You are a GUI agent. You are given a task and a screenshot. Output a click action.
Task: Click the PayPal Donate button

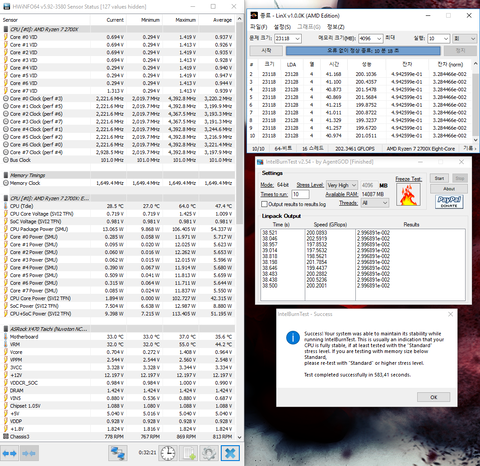coord(449,202)
